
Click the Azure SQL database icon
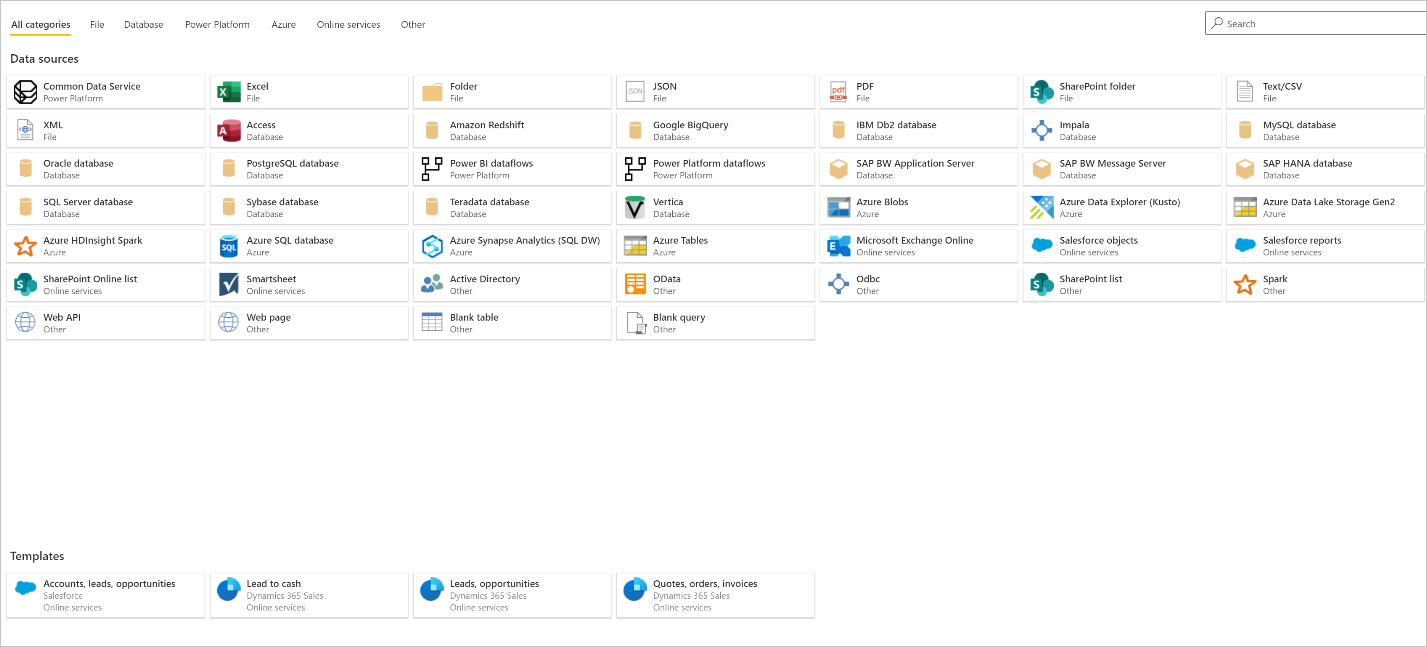228,246
